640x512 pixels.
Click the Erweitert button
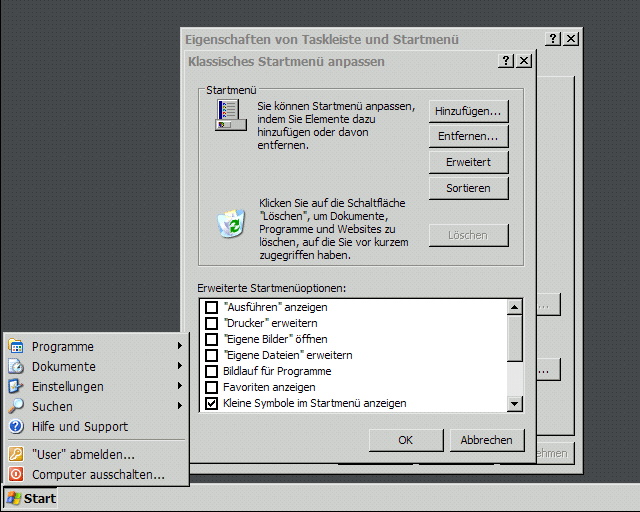pos(469,162)
